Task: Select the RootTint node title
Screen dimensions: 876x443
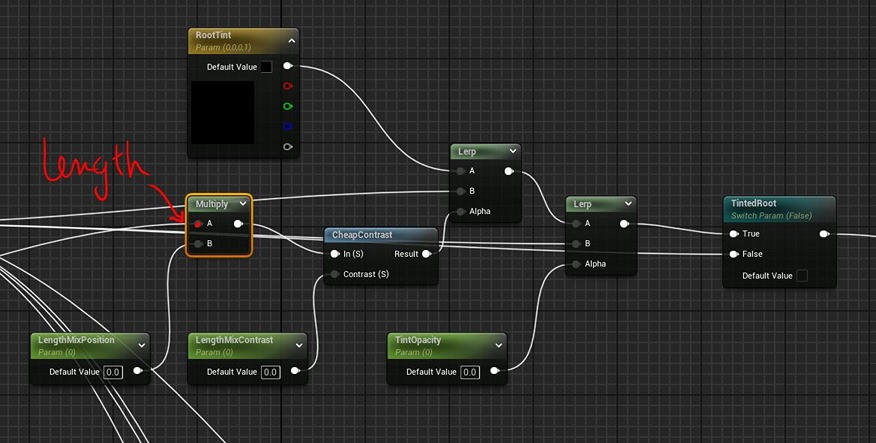Action: click(x=213, y=35)
